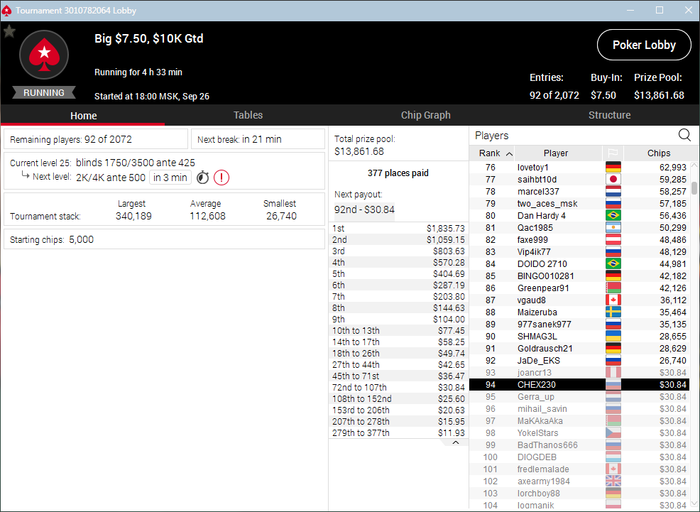Click the red exclamation alert icon
Image resolution: width=700 pixels, height=512 pixels.
221,177
